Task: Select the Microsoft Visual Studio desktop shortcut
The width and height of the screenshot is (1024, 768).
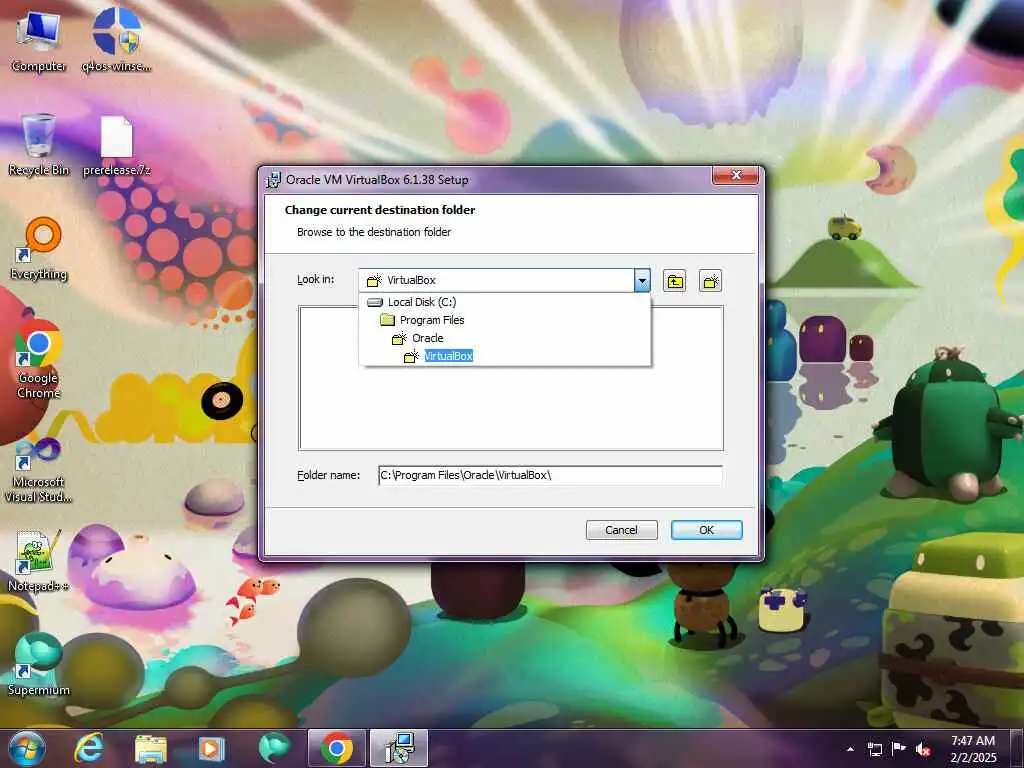Action: [38, 470]
